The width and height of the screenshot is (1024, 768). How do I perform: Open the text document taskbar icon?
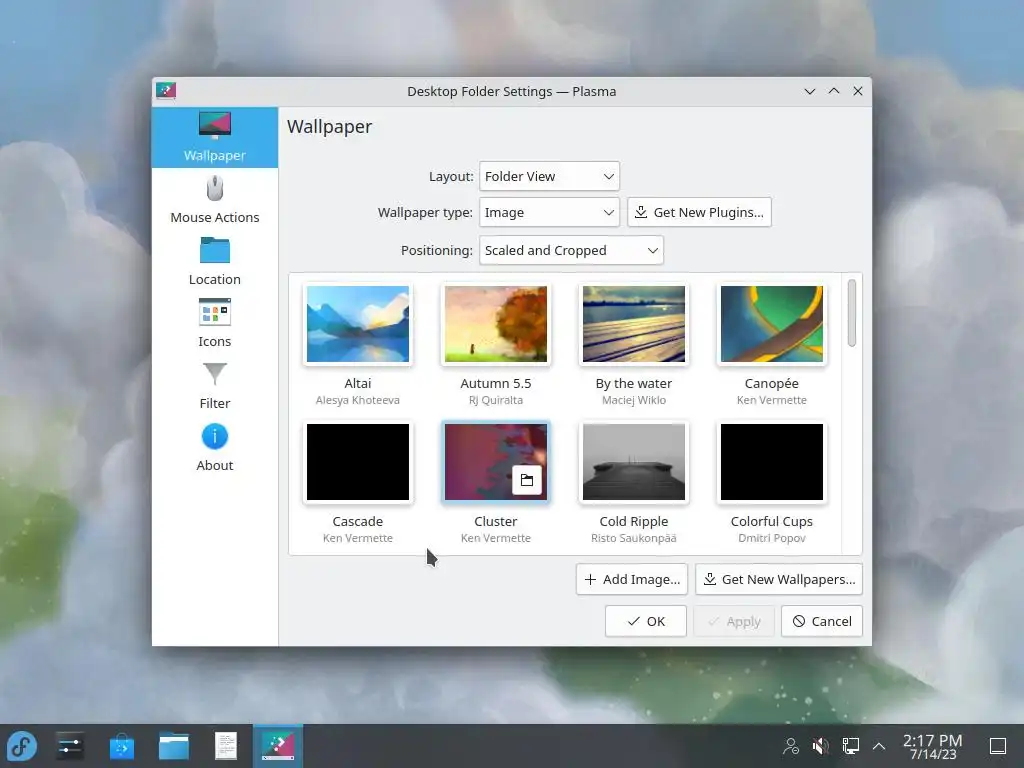226,746
